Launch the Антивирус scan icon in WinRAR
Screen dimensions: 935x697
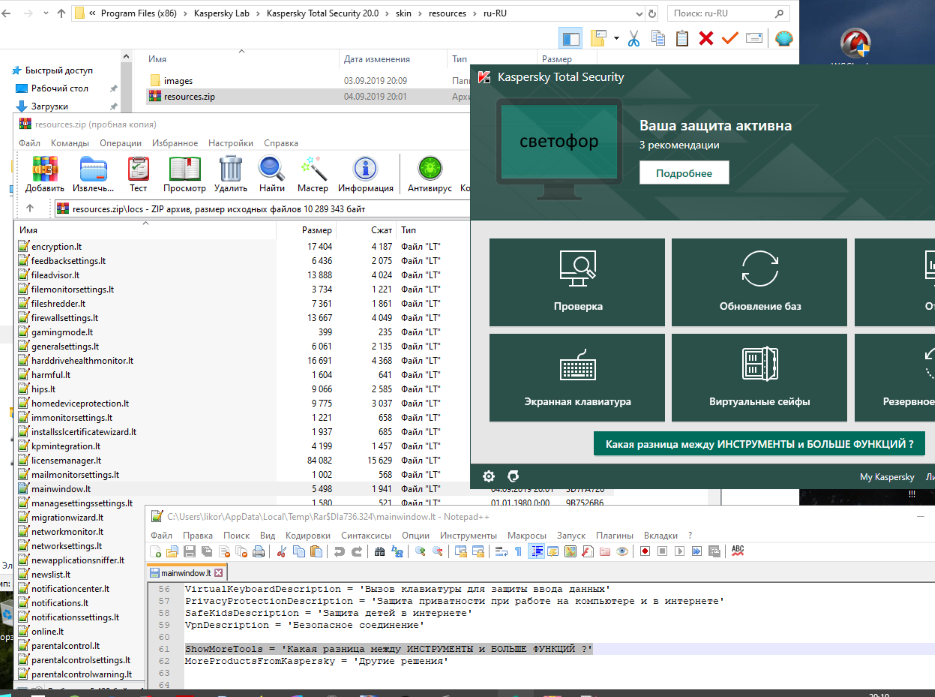429,172
